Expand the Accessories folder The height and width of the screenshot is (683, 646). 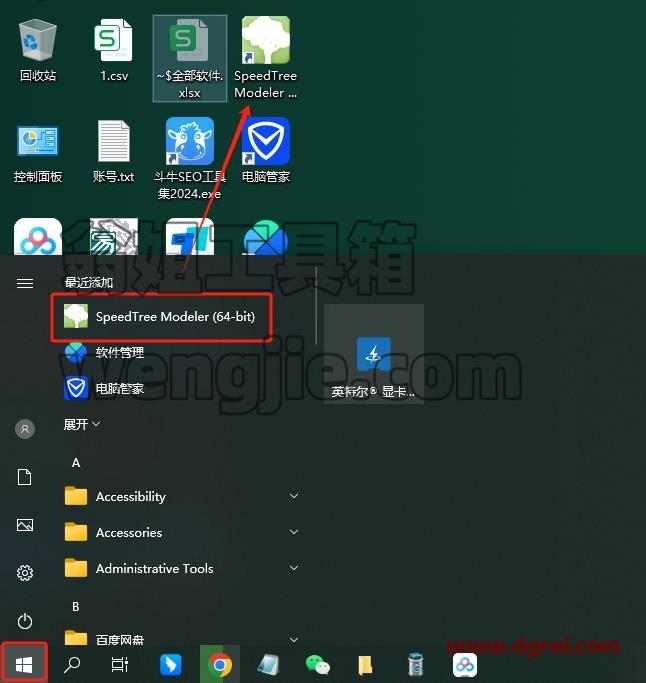tap(182, 532)
